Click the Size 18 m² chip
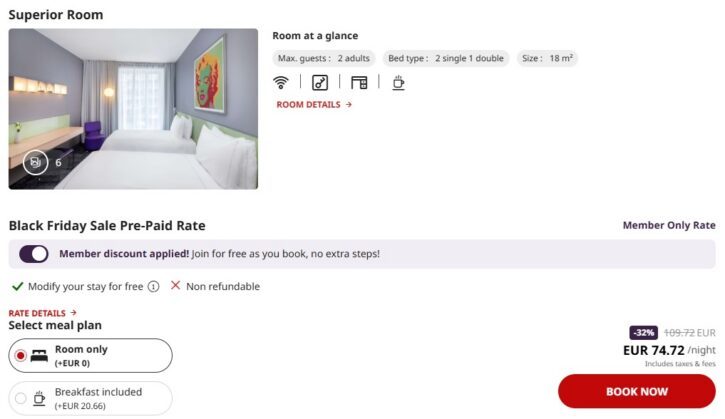Screen dimensions: 725x419 tap(547, 58)
